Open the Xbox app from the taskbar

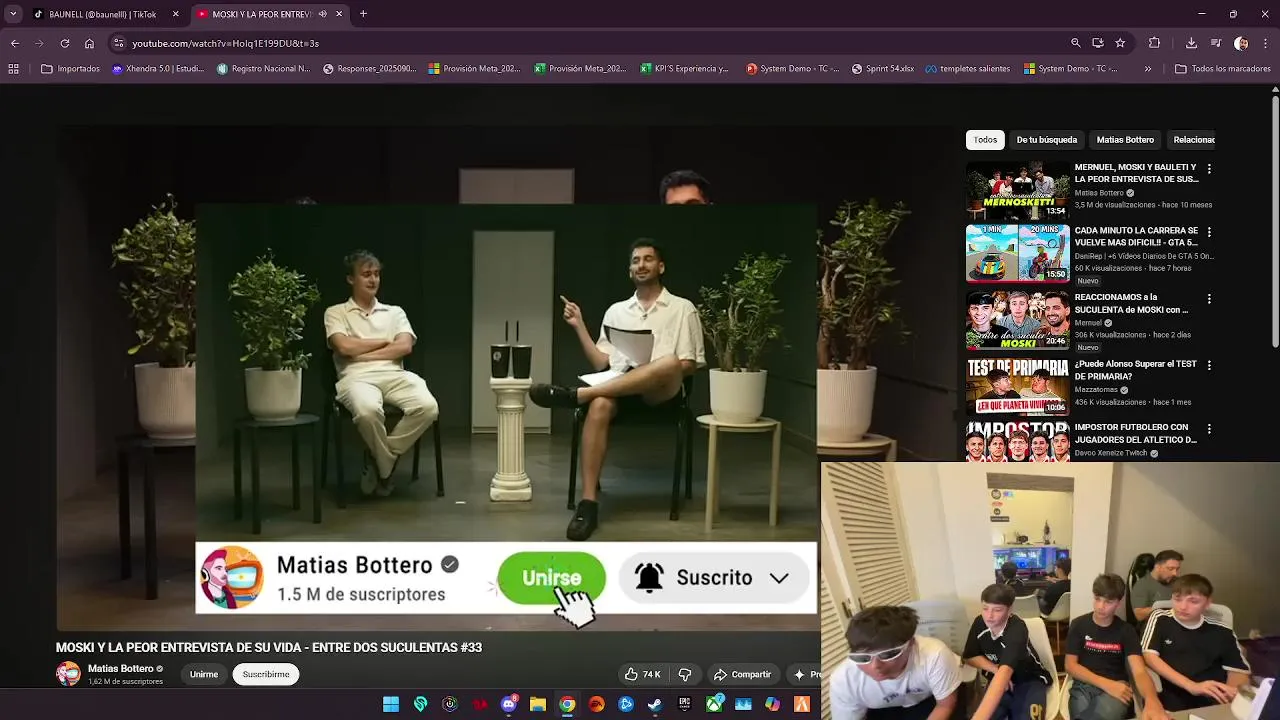click(714, 704)
